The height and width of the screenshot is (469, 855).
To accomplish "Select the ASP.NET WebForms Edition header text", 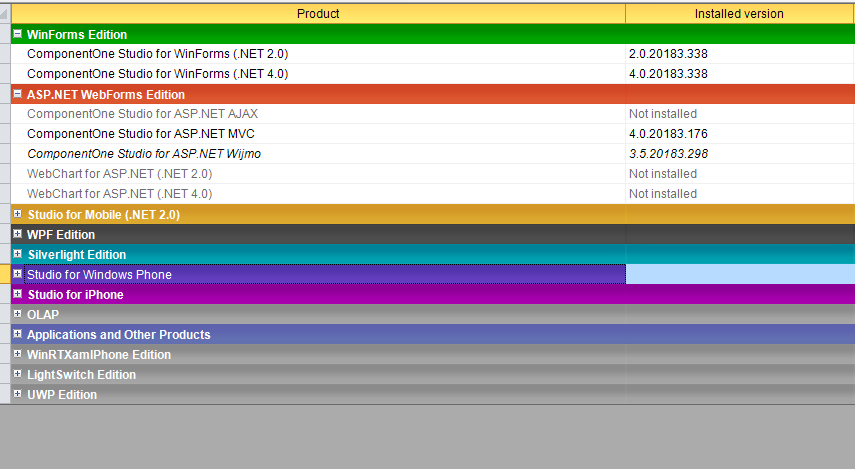I will pyautogui.click(x=106, y=94).
